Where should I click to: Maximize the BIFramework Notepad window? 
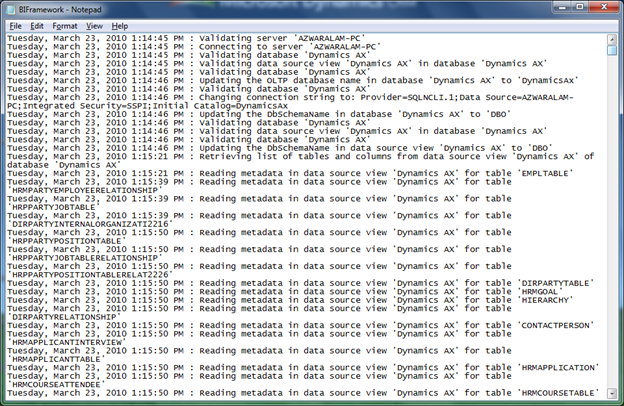(580, 7)
